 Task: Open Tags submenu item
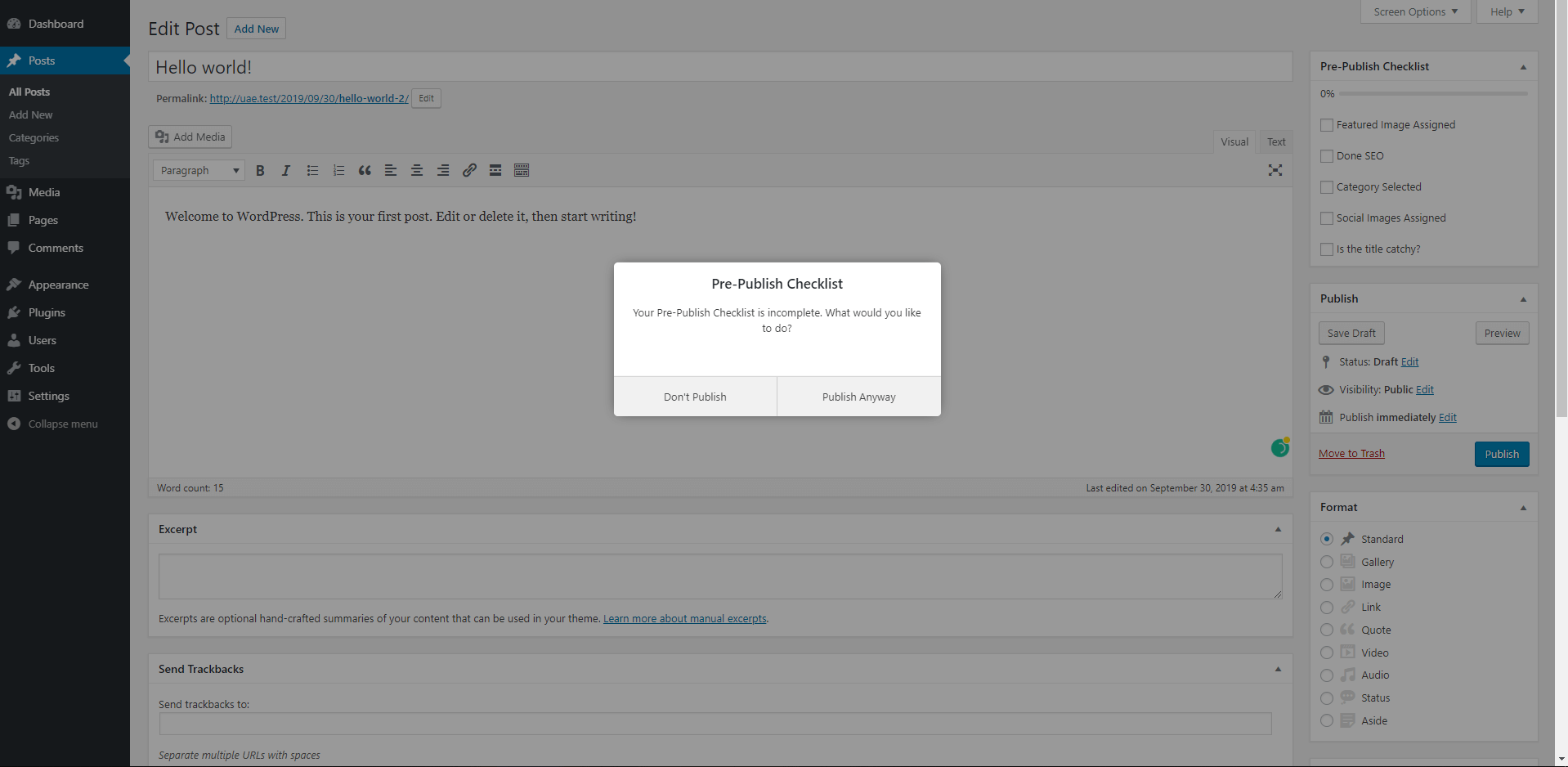click(19, 160)
